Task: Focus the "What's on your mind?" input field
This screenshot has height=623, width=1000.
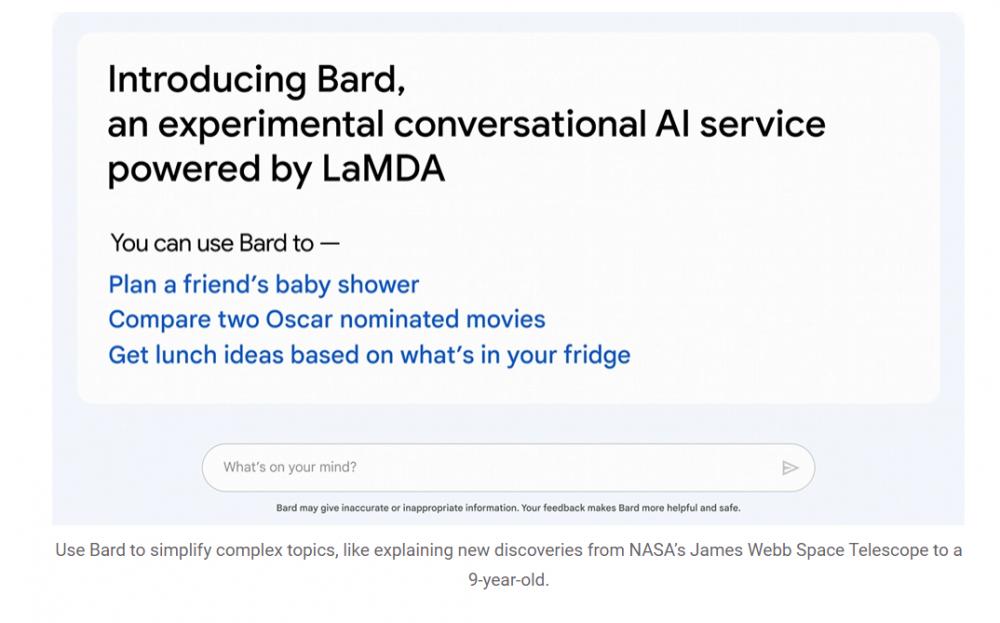Action: click(x=508, y=467)
